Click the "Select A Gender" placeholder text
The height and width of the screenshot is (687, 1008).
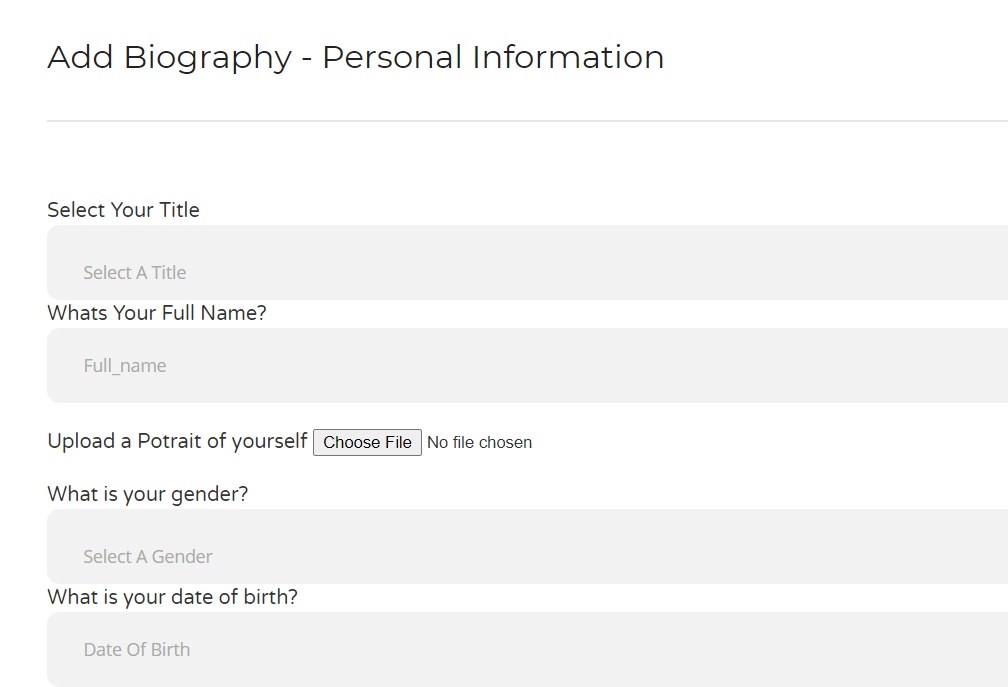[148, 557]
